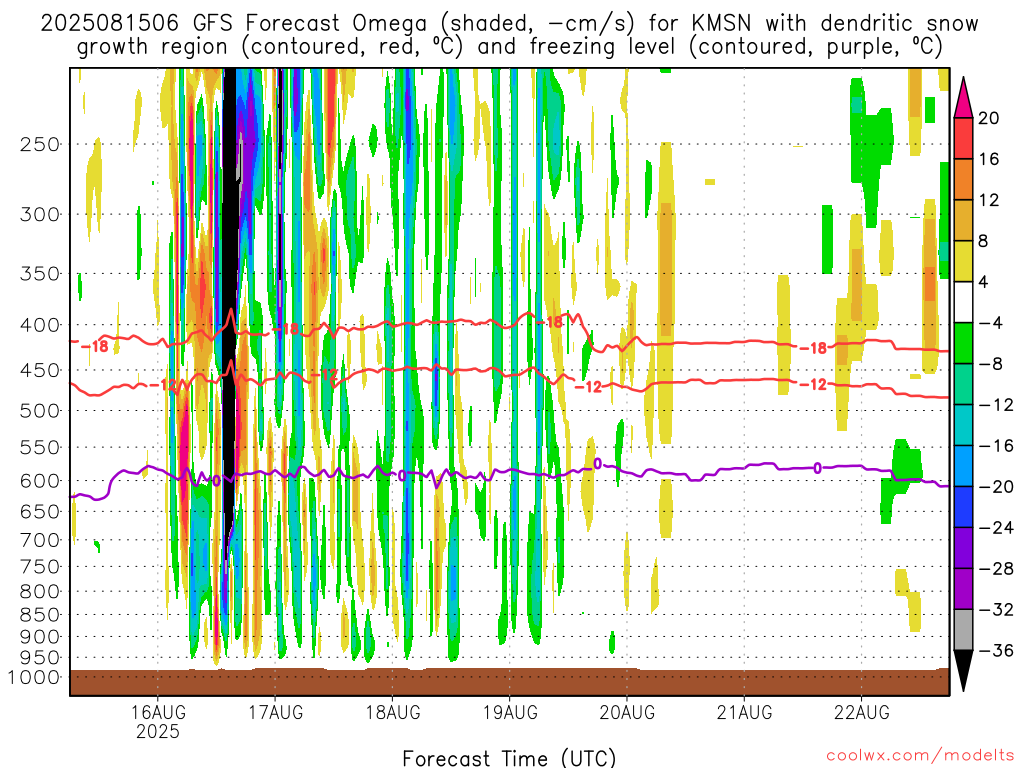Click the purple colorbar swatch between -24 and -28

tap(963, 547)
